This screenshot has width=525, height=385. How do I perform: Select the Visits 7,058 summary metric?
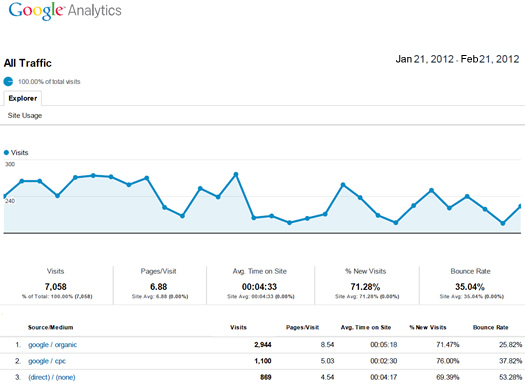[x=56, y=285]
